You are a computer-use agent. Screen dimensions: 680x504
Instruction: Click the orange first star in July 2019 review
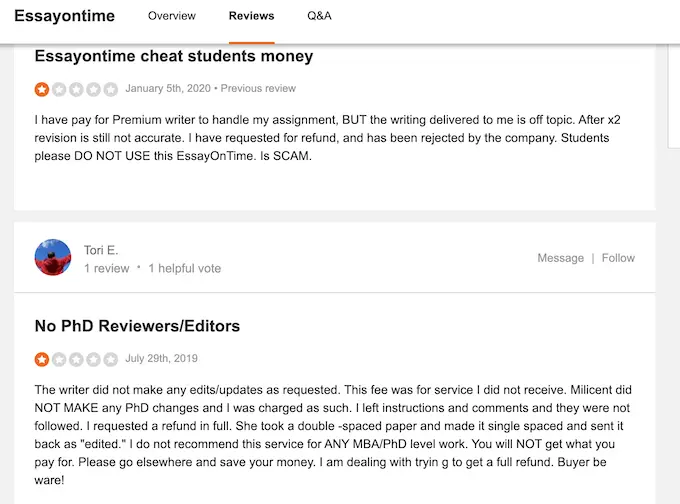tap(42, 359)
